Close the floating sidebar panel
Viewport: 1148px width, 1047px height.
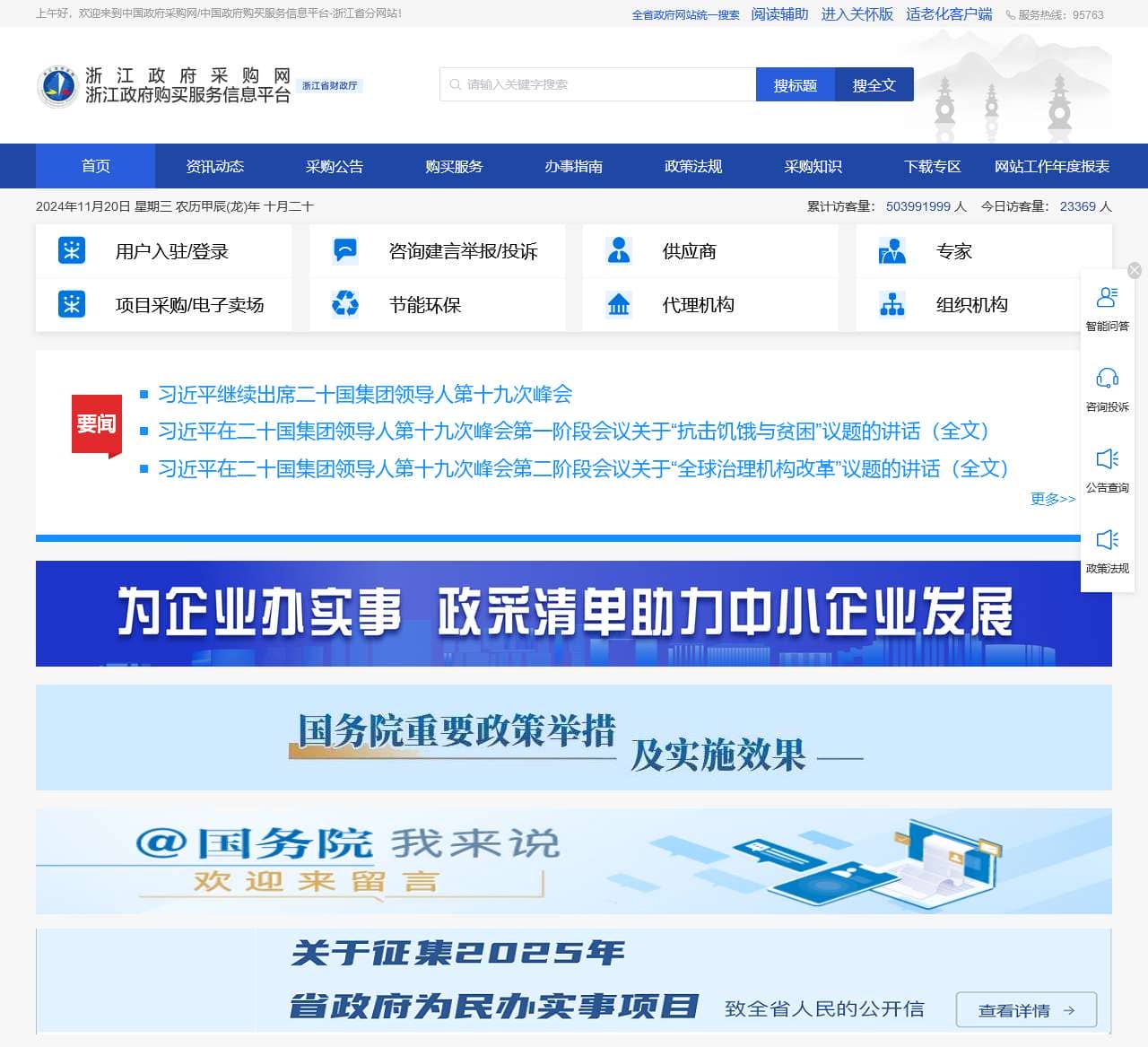coord(1135,270)
